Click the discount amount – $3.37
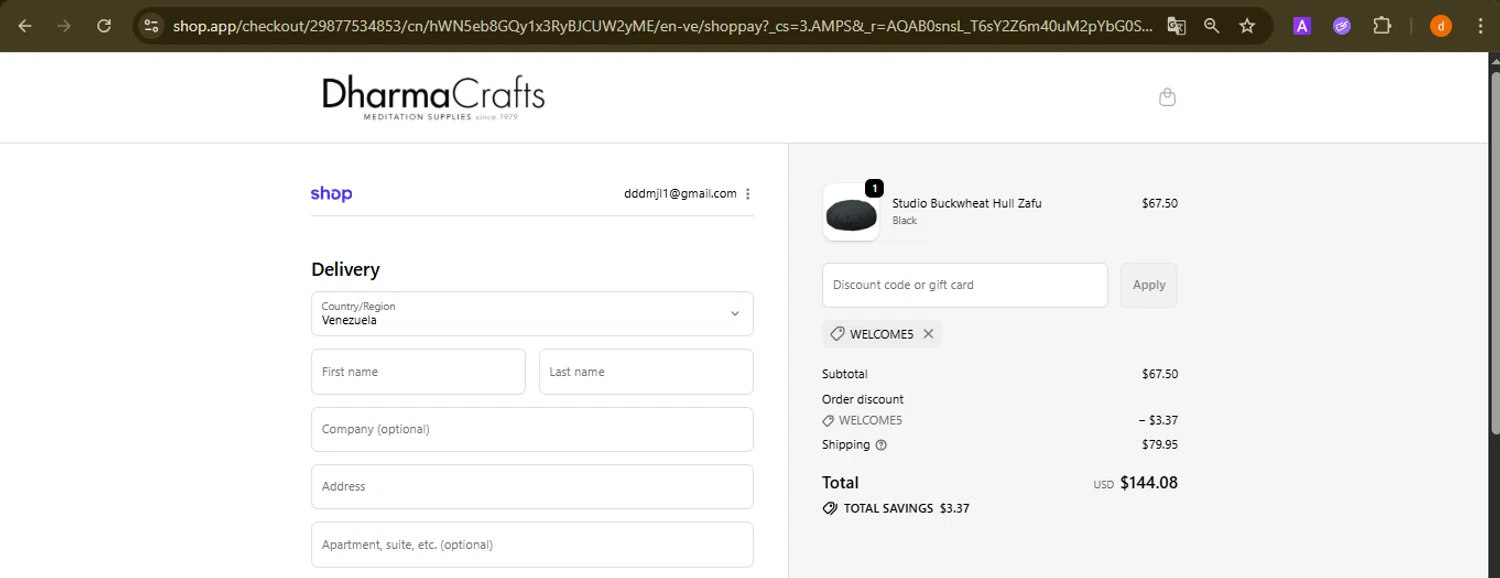This screenshot has width=1500, height=578. tap(1158, 421)
